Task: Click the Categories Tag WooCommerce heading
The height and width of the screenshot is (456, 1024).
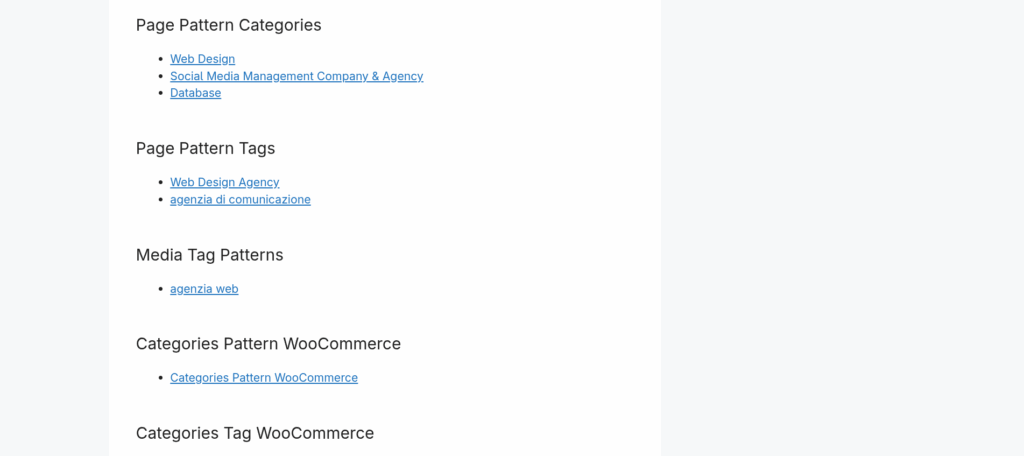Action: [255, 433]
